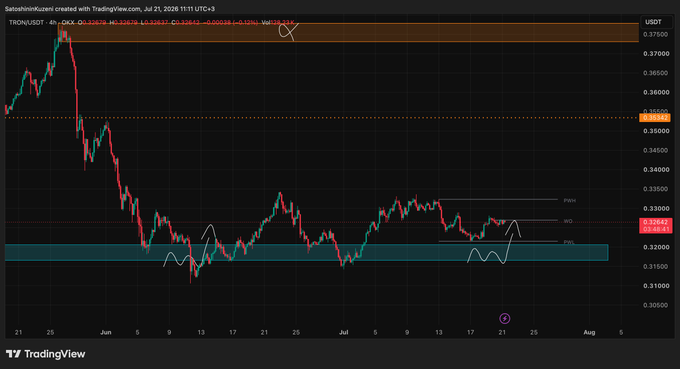Click the PWL level label
The width and height of the screenshot is (680, 369).
point(569,242)
